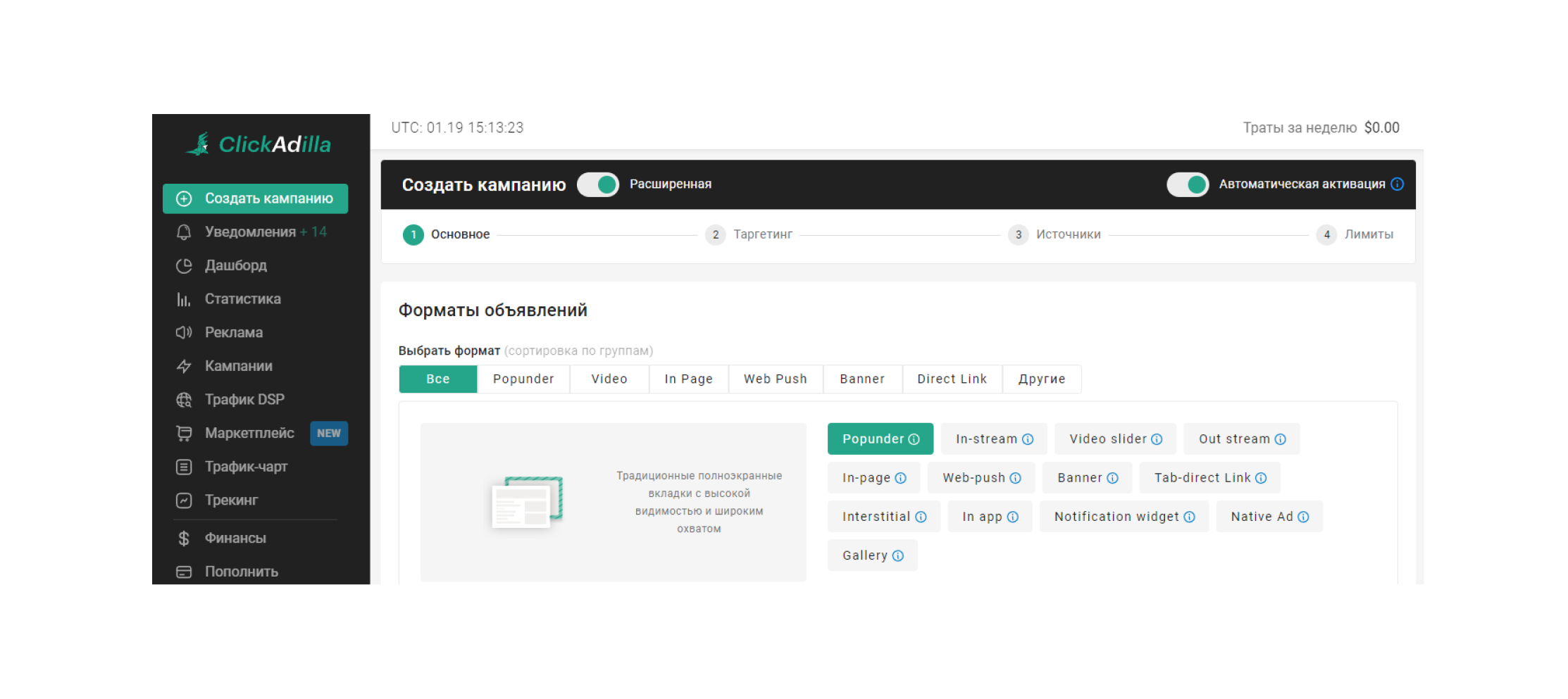The width and height of the screenshot is (1568, 699).
Task: Toggle the Расширенная campaign mode switch
Action: (598, 184)
